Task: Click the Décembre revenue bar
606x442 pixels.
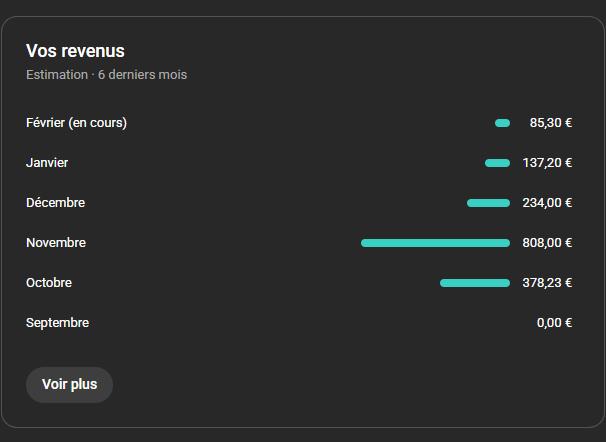Action: pos(488,203)
